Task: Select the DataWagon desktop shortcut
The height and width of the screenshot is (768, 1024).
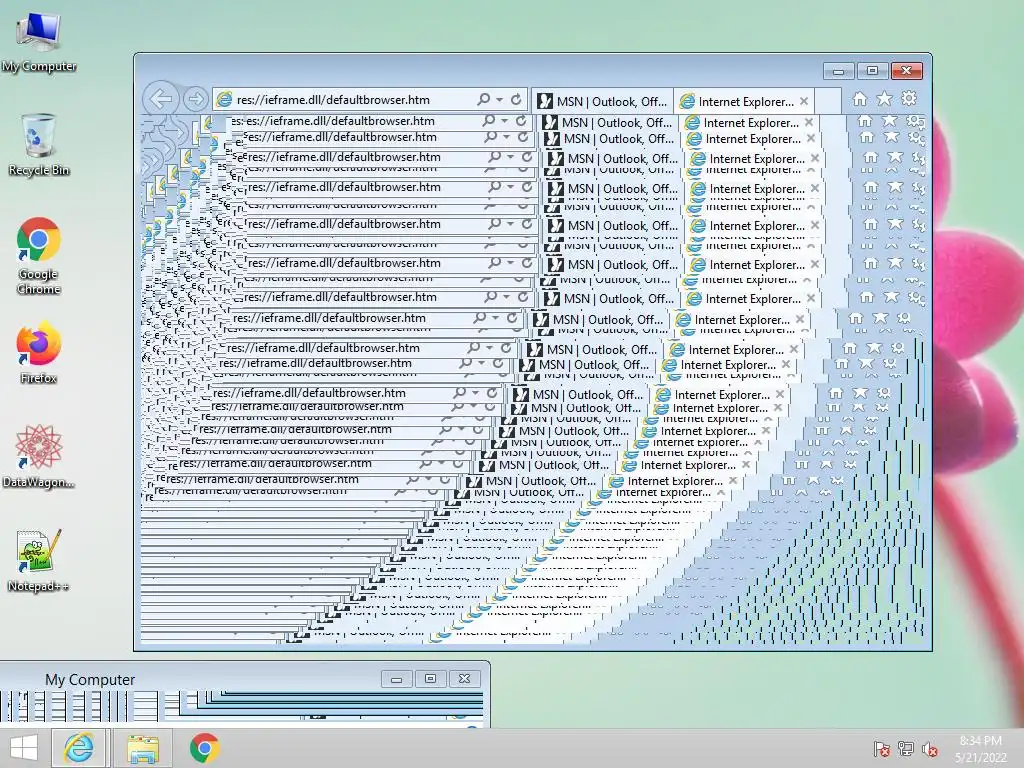Action: [x=39, y=456]
